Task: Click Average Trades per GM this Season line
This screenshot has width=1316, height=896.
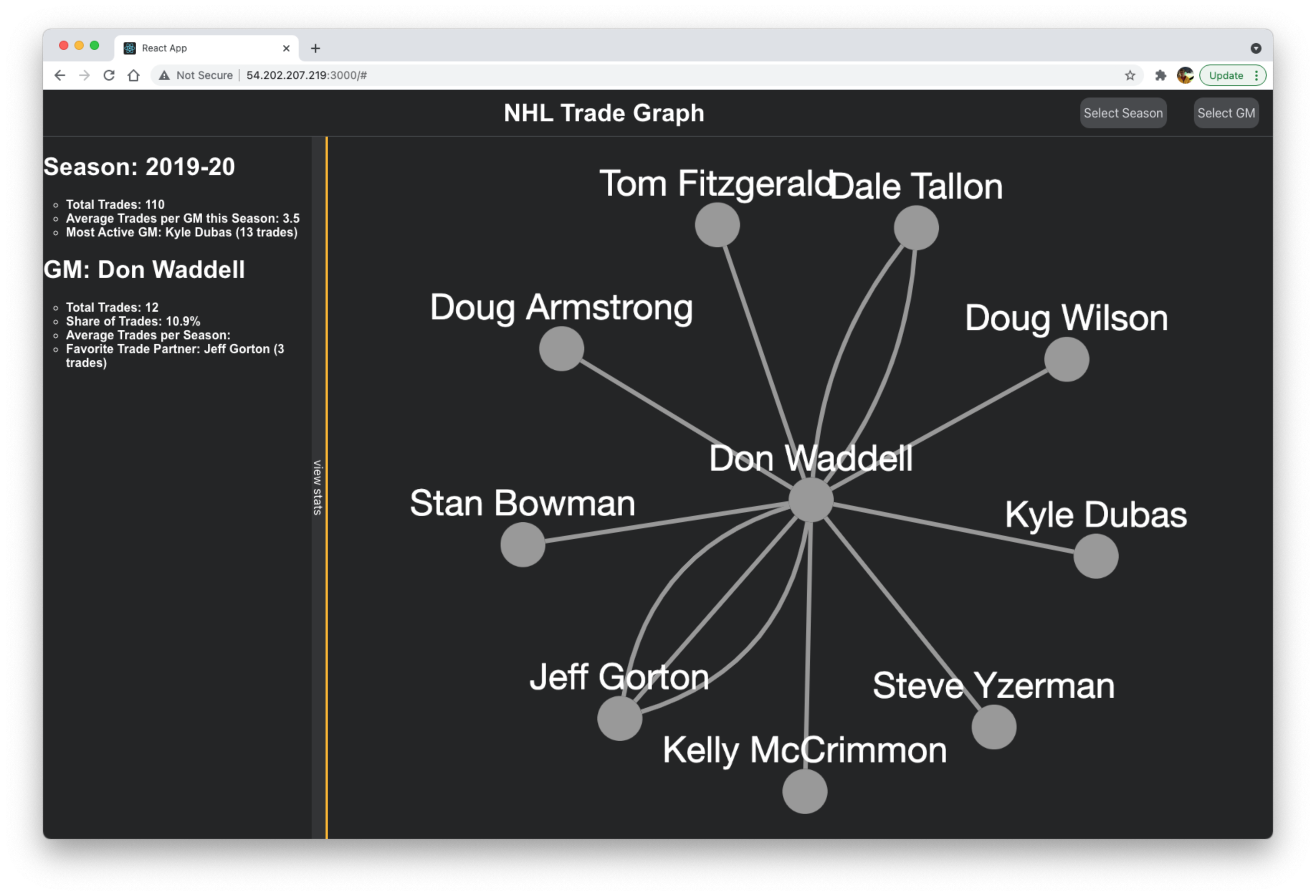Action: pyautogui.click(x=182, y=218)
